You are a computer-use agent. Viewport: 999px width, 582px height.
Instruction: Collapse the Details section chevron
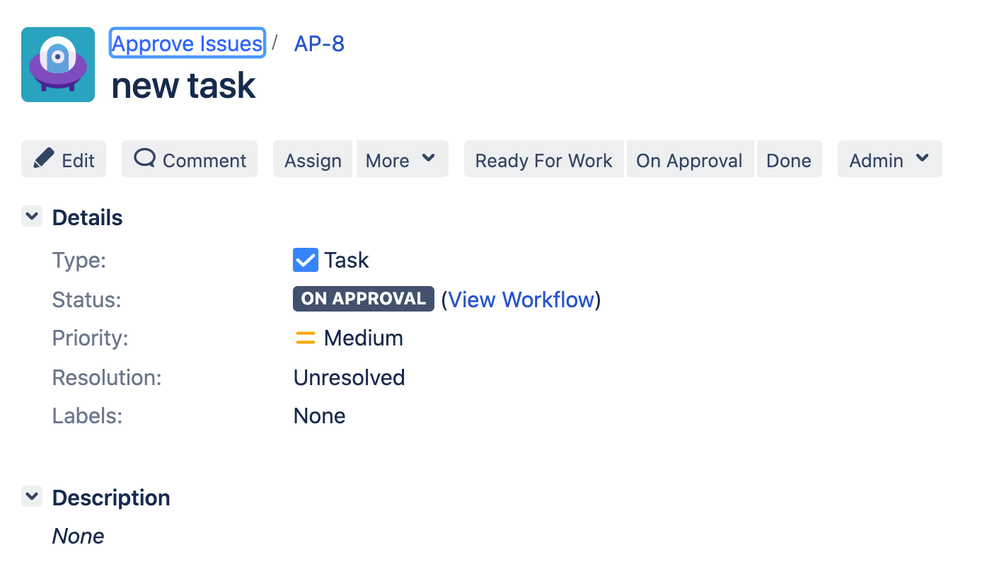pyautogui.click(x=32, y=216)
